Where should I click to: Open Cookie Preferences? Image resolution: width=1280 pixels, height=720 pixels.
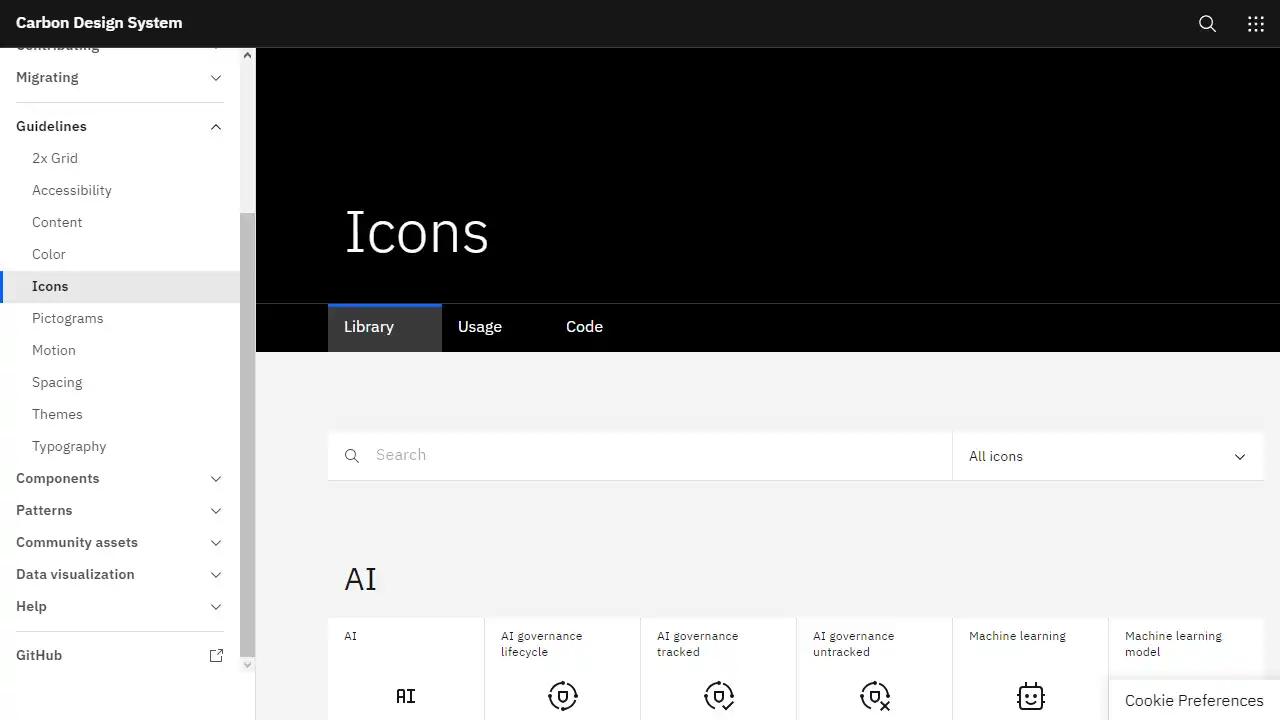click(1194, 700)
